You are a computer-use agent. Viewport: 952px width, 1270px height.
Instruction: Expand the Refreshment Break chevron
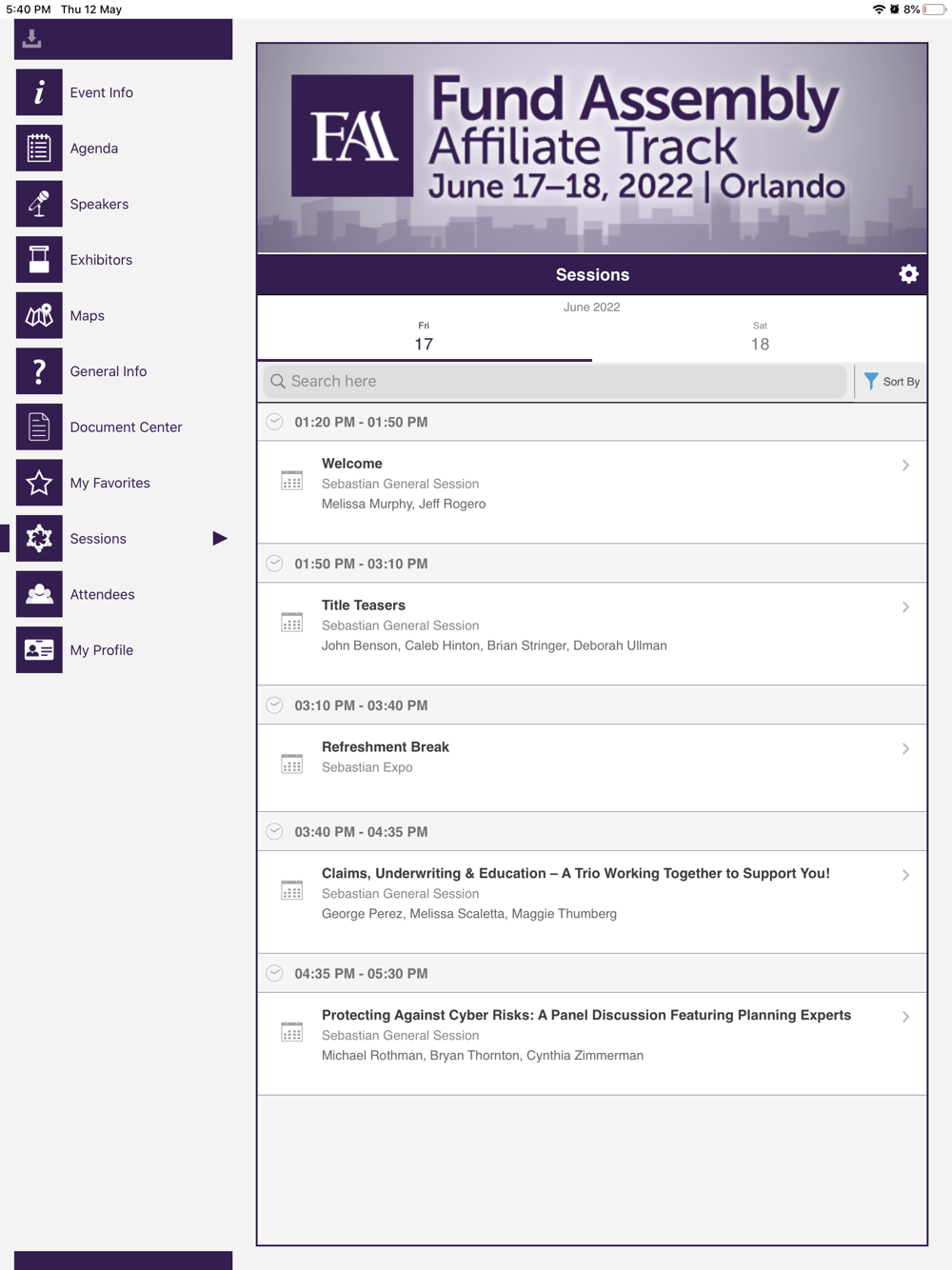tap(905, 749)
